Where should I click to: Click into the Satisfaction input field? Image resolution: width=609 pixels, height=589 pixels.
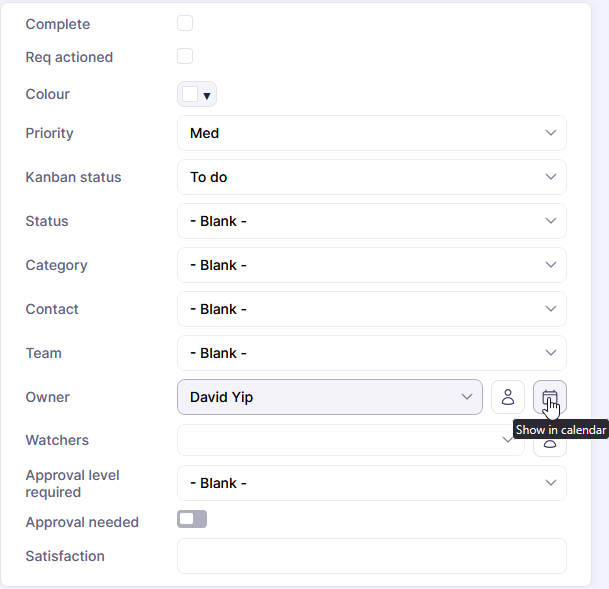371,556
